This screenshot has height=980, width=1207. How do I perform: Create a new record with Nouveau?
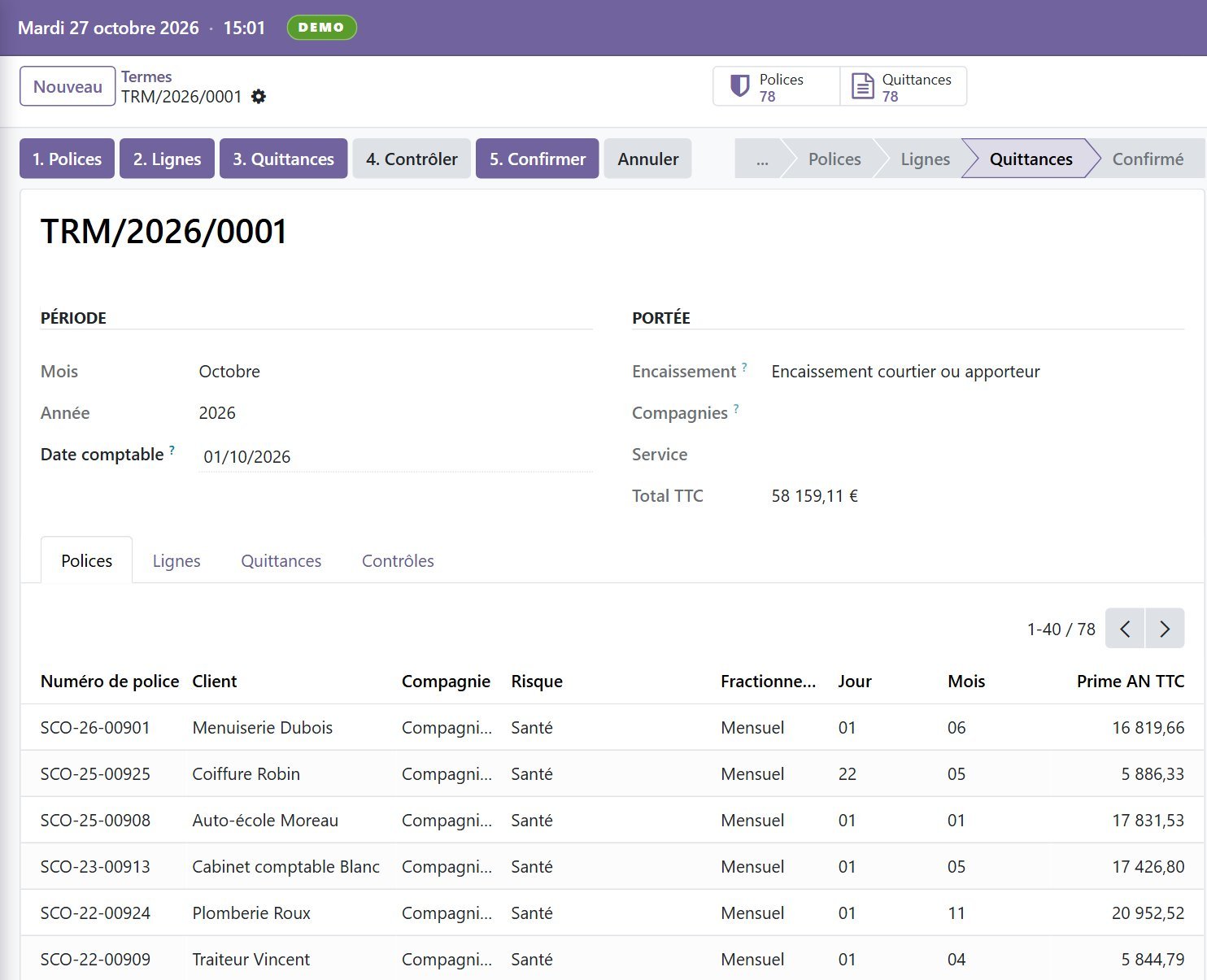(68, 86)
